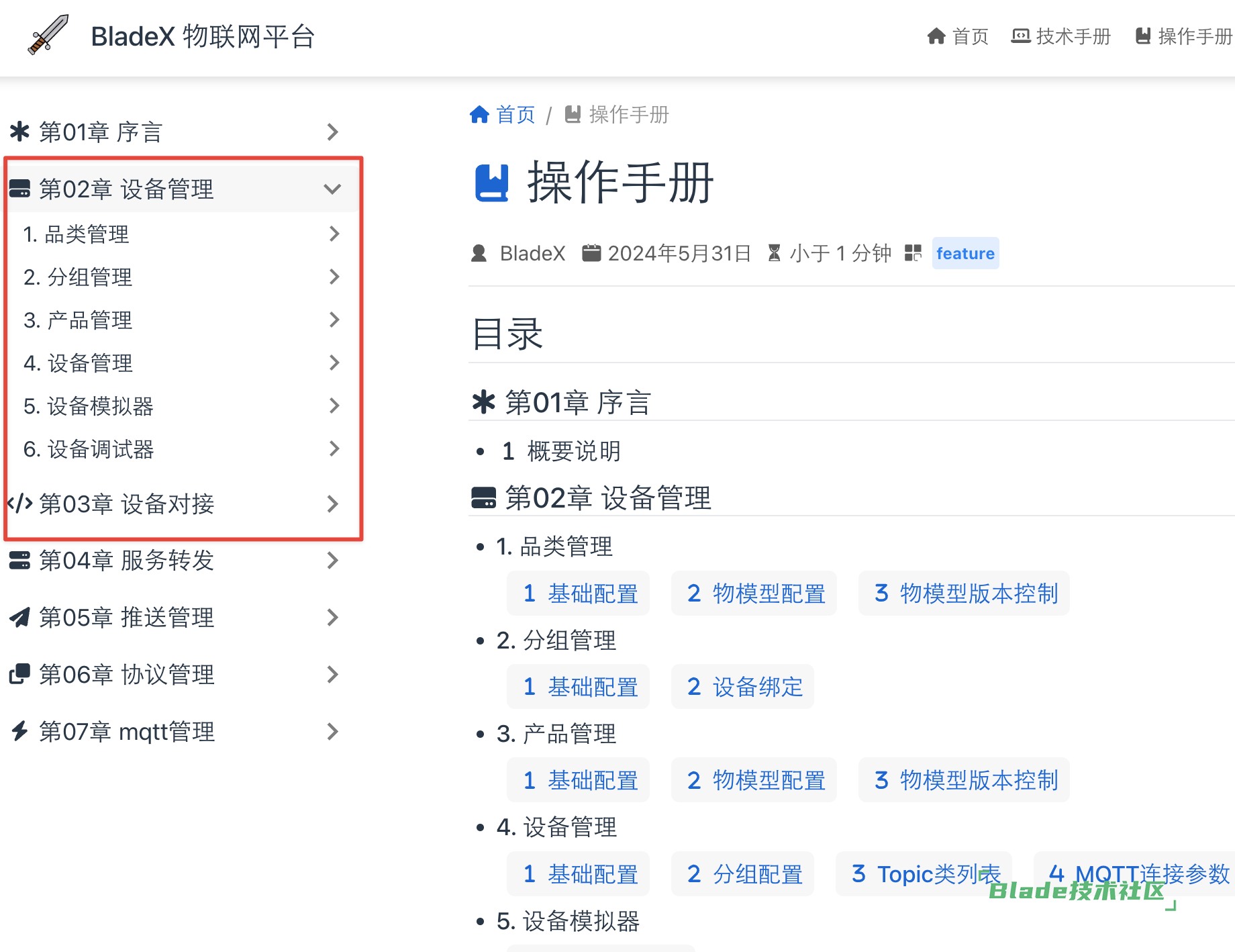1235x952 pixels.
Task: Click the asterisk icon beside 第01章 序言 in sidebar
Action: coord(20,132)
